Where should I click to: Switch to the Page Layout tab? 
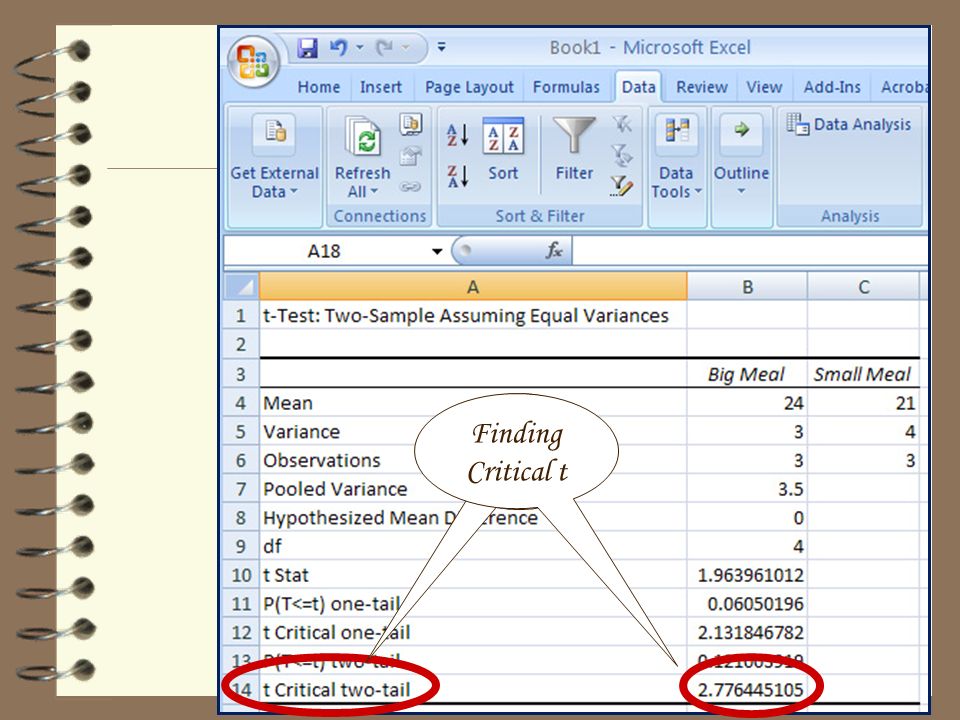469,87
